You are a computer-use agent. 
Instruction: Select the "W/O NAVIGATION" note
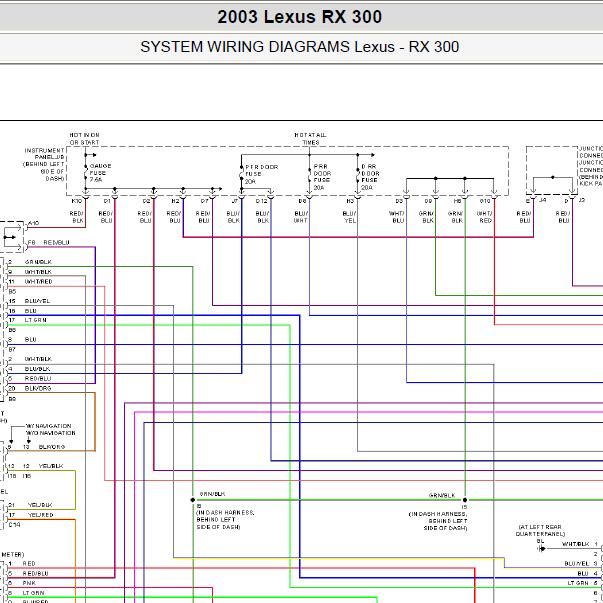coord(50,433)
